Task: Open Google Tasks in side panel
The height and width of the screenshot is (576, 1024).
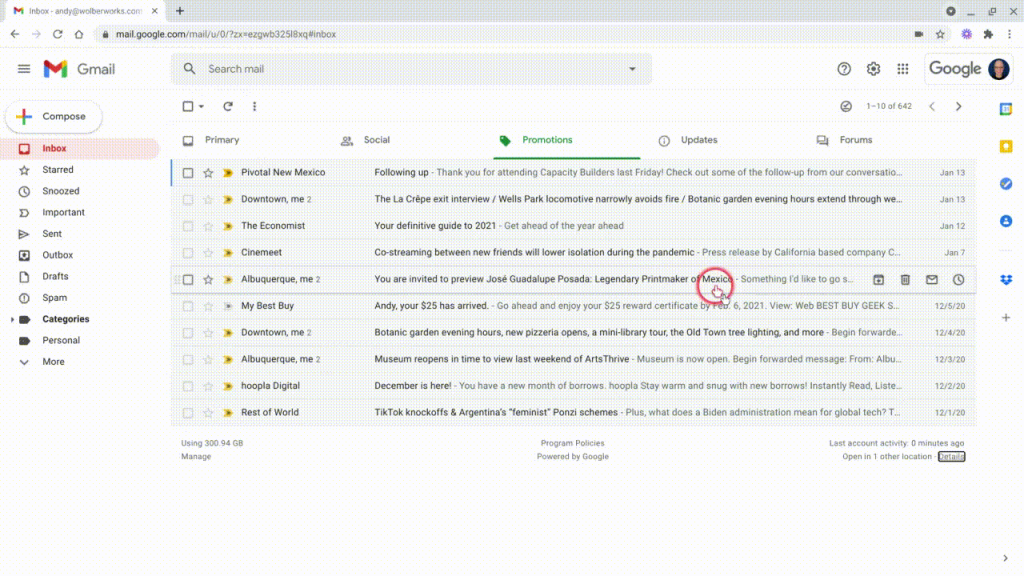Action: 1006,184
